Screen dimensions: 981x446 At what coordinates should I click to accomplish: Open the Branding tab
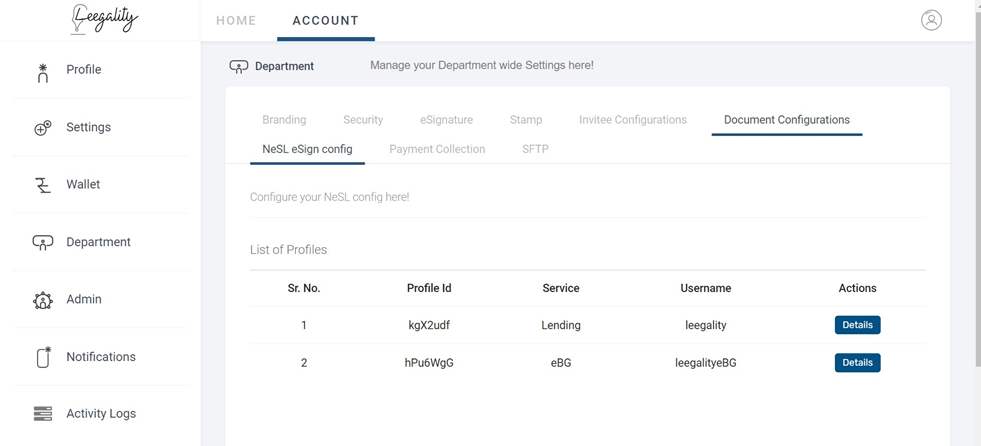[284, 119]
